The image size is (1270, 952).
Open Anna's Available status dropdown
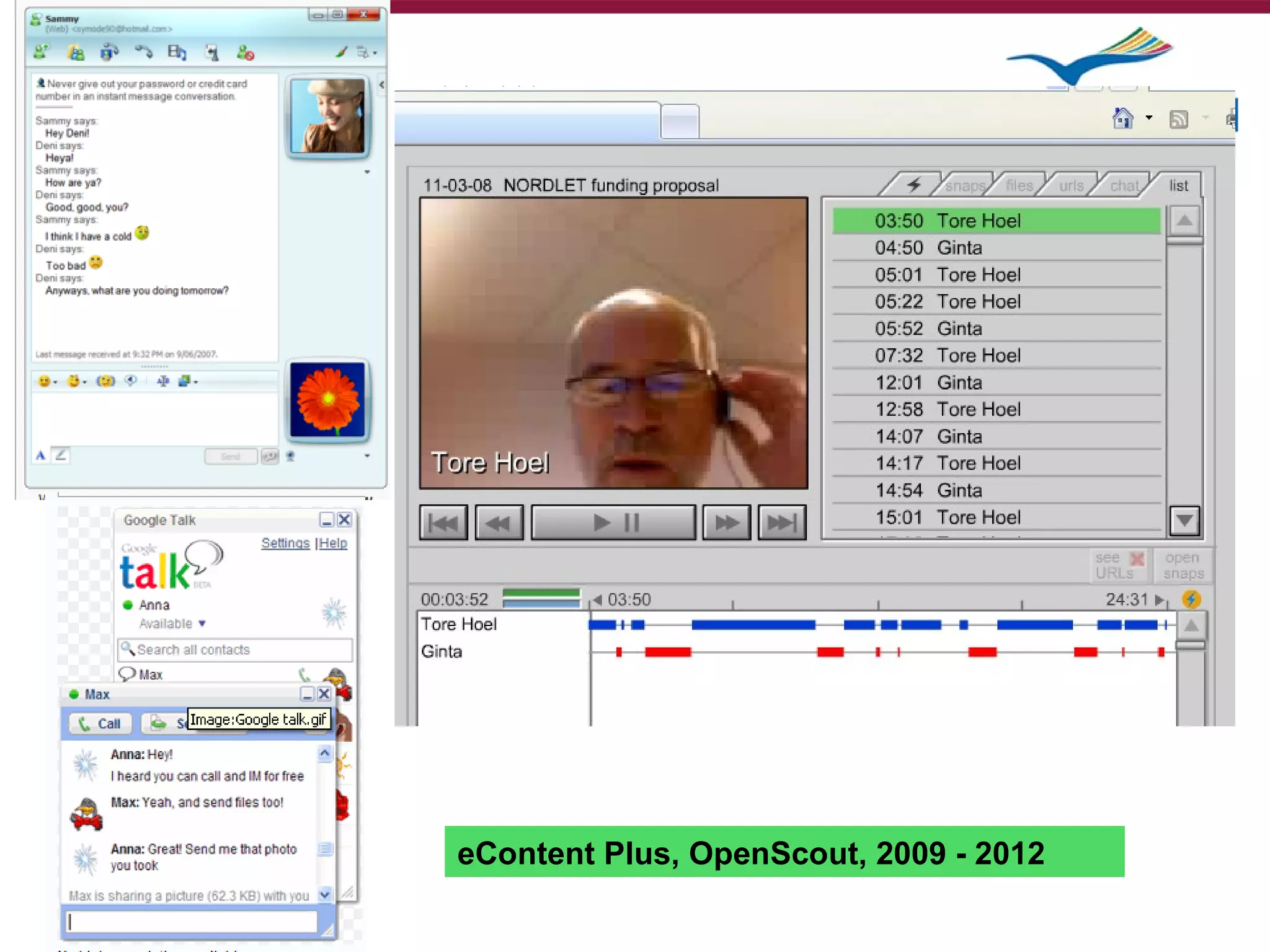point(172,624)
